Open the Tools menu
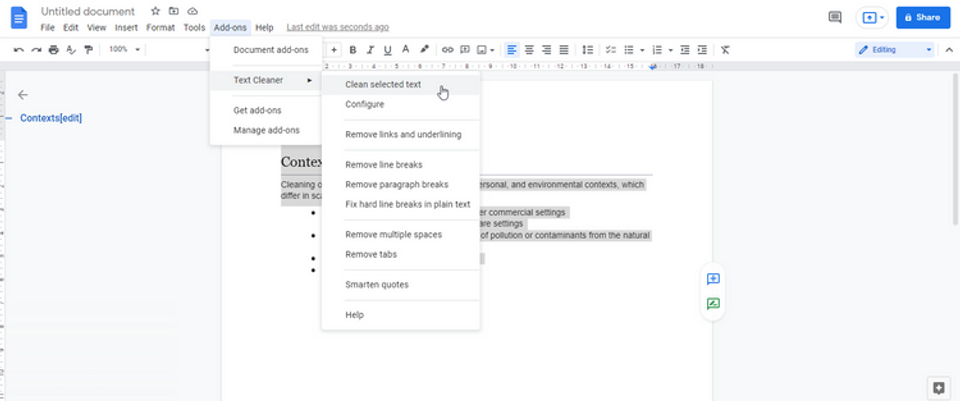 click(x=194, y=28)
